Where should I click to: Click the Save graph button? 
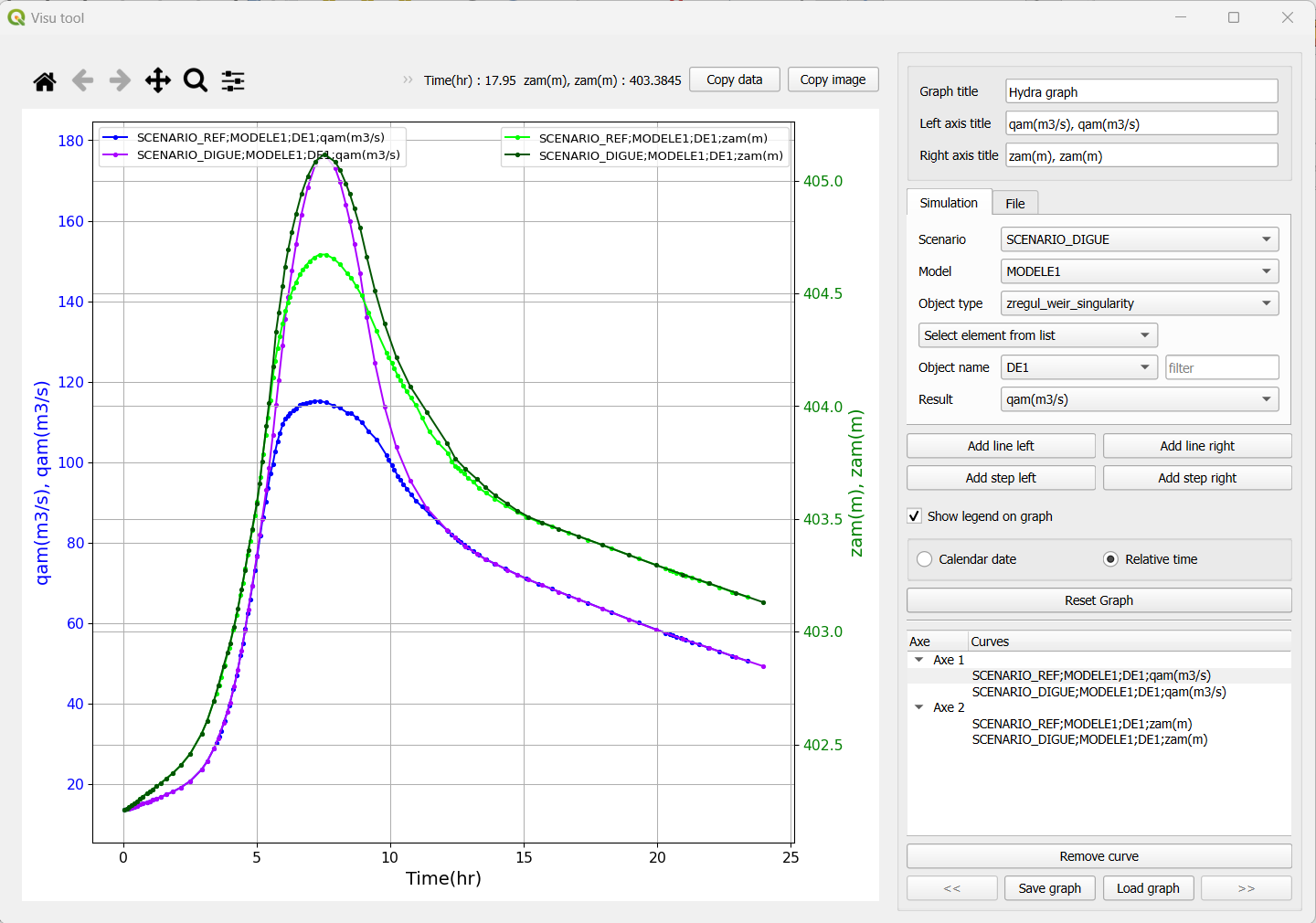pos(1050,888)
